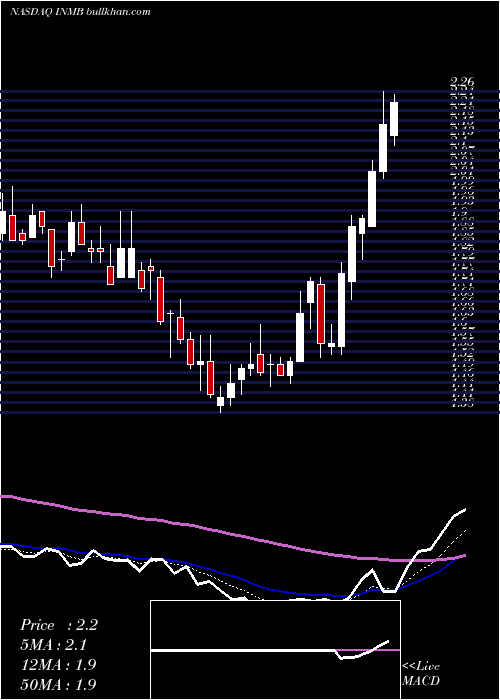The width and height of the screenshot is (500, 700).
Task: Click the 2.26 top price label
Action: point(462,82)
